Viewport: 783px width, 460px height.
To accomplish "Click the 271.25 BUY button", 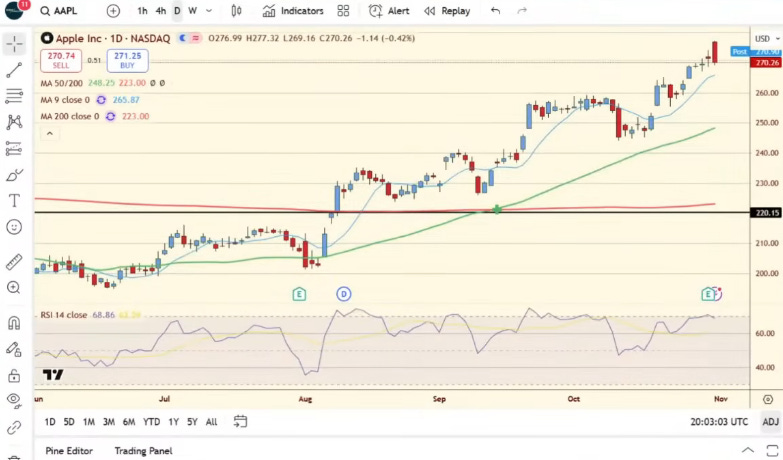I will click(x=127, y=60).
